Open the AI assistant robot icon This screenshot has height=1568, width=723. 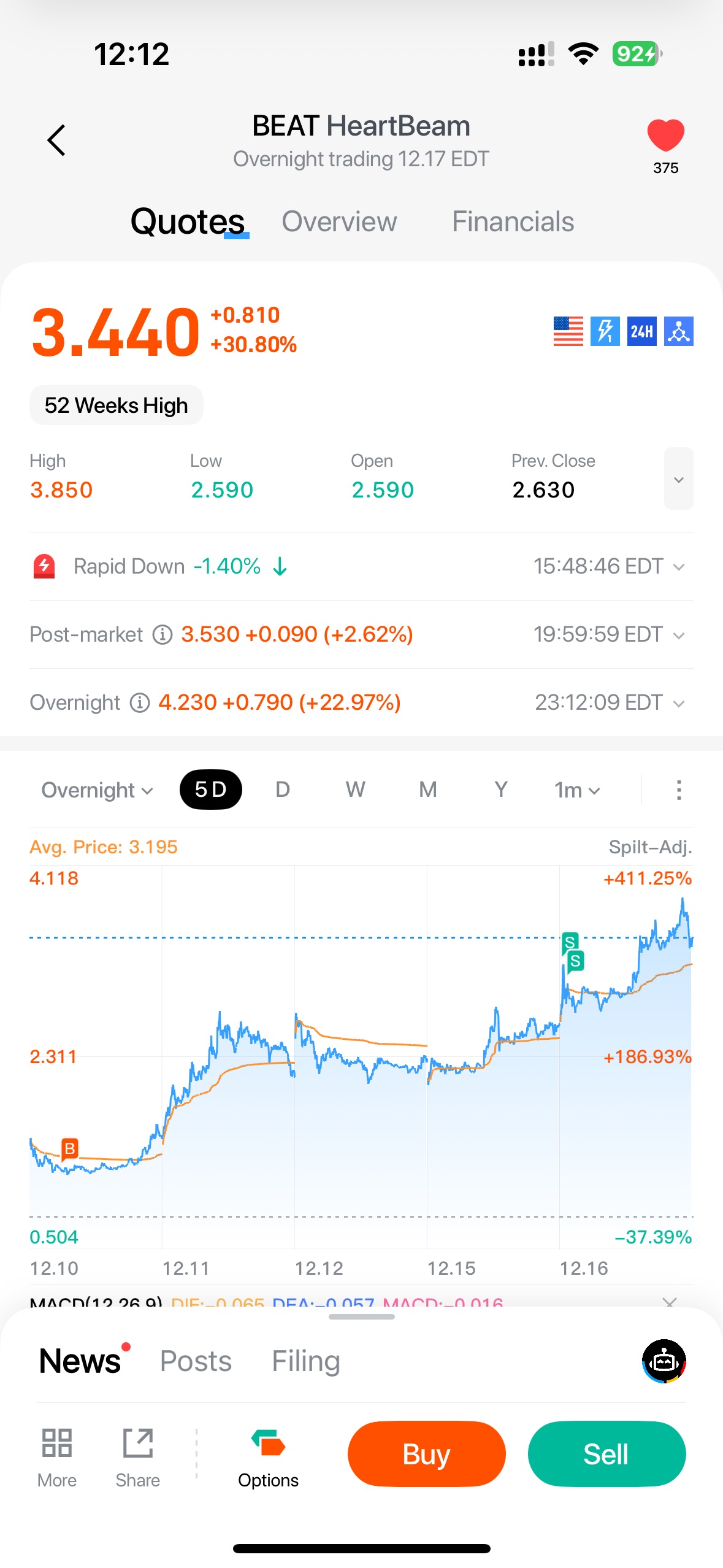point(664,1361)
